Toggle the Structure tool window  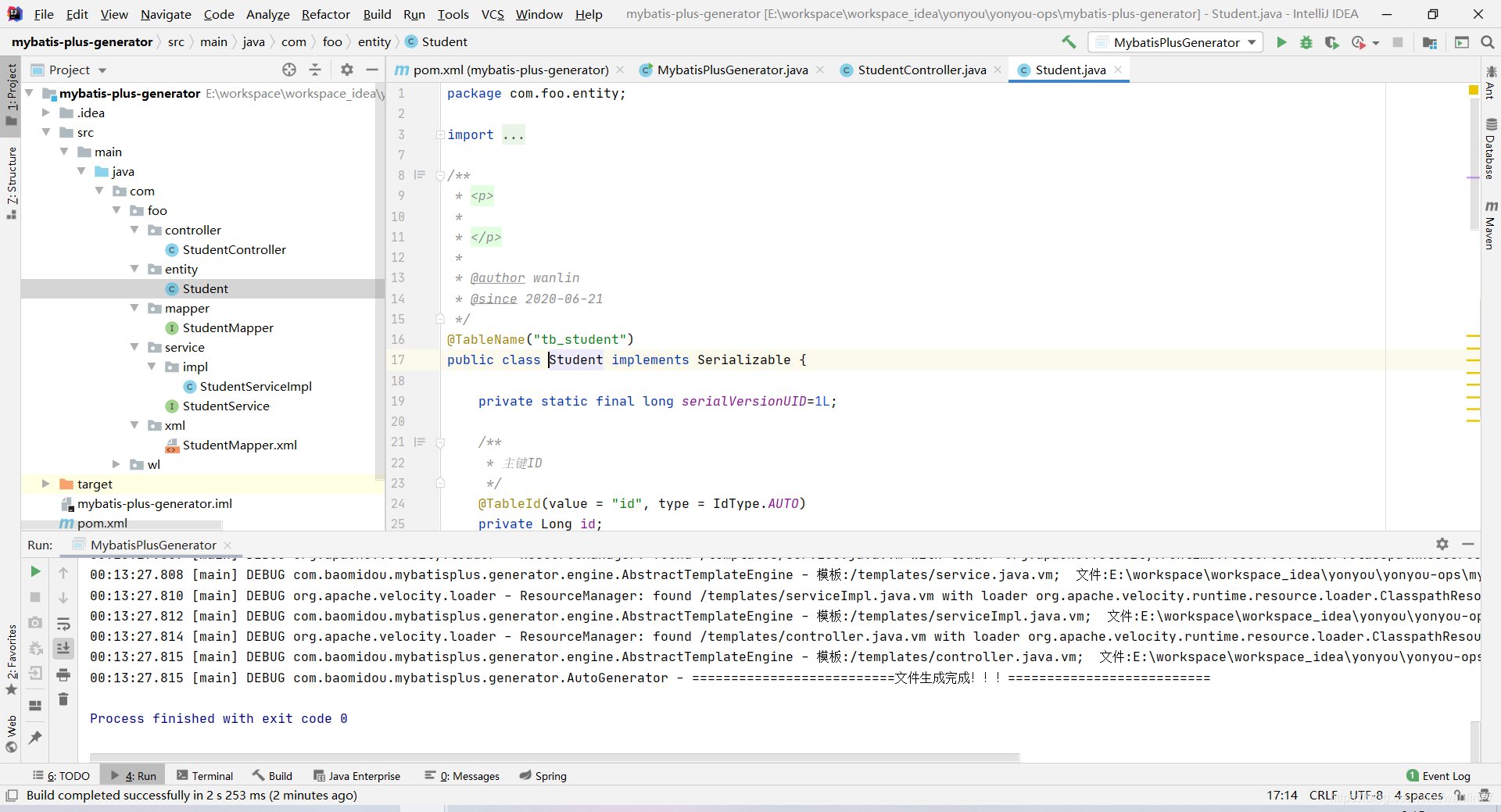point(12,183)
